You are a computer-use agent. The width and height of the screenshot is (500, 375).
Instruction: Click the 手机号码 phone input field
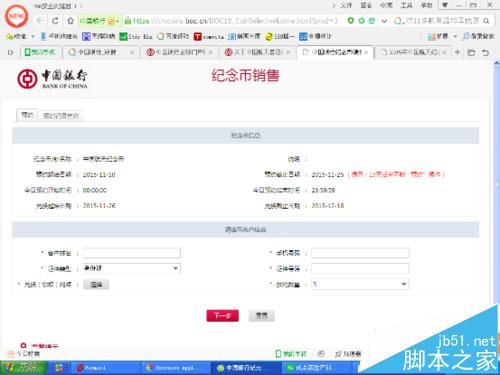point(360,253)
